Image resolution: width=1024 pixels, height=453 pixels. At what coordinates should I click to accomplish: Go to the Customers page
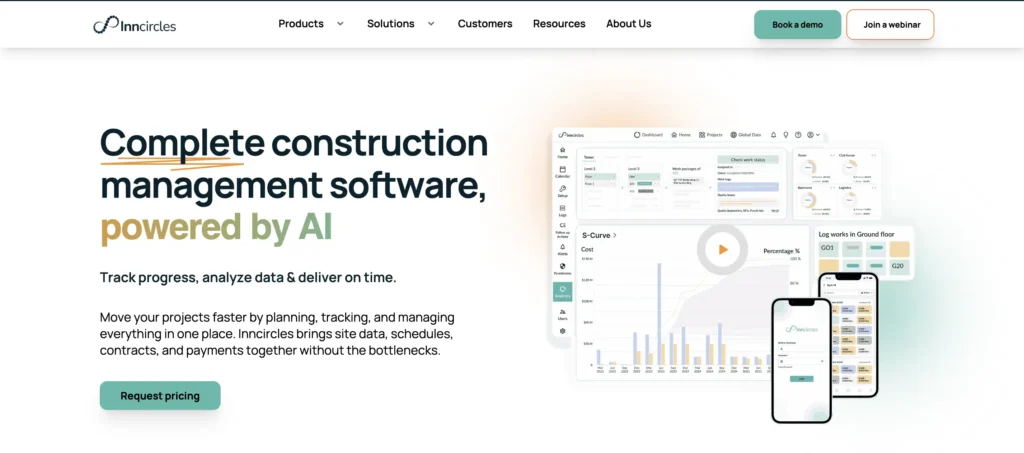[485, 23]
